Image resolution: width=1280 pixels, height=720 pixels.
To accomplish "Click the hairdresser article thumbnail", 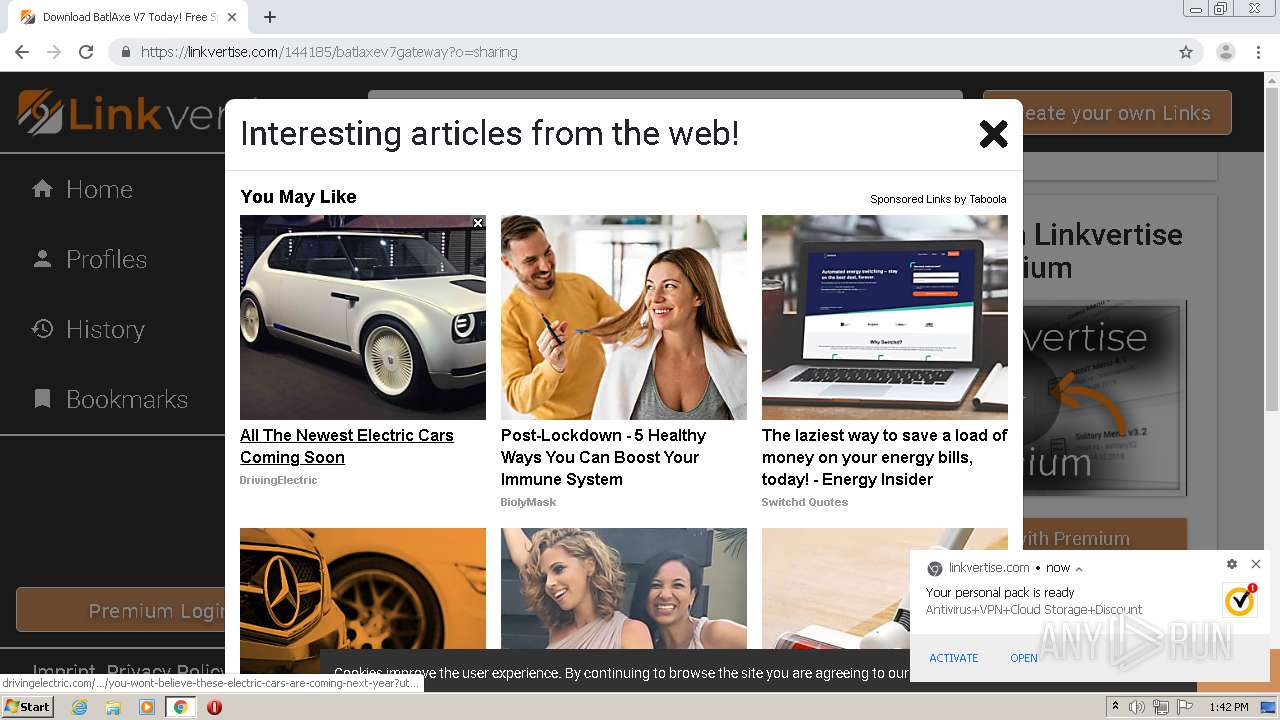I will point(624,317).
